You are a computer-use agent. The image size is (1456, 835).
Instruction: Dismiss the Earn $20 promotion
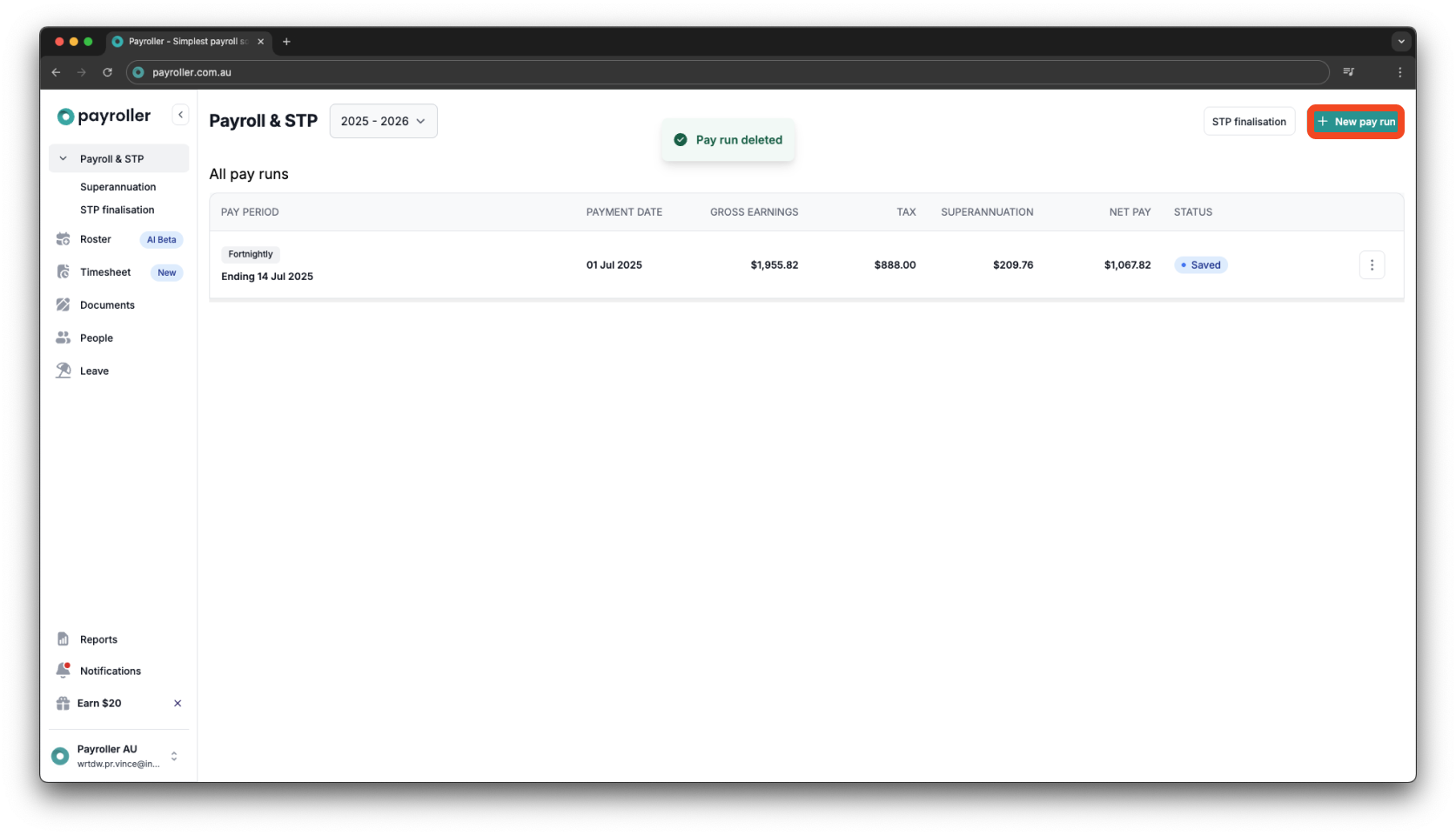[x=177, y=703]
